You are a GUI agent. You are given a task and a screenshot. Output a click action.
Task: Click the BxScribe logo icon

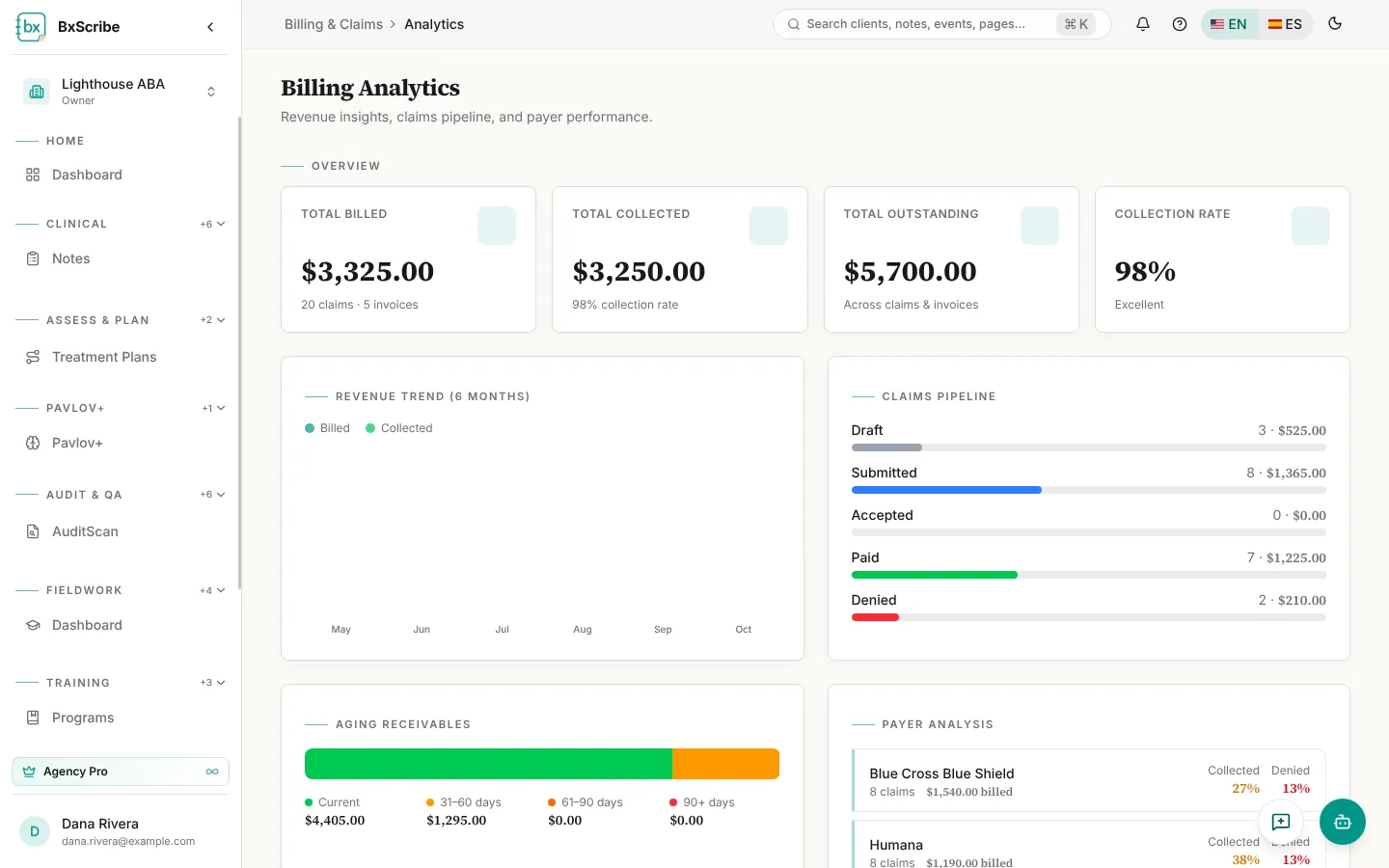coord(31,27)
